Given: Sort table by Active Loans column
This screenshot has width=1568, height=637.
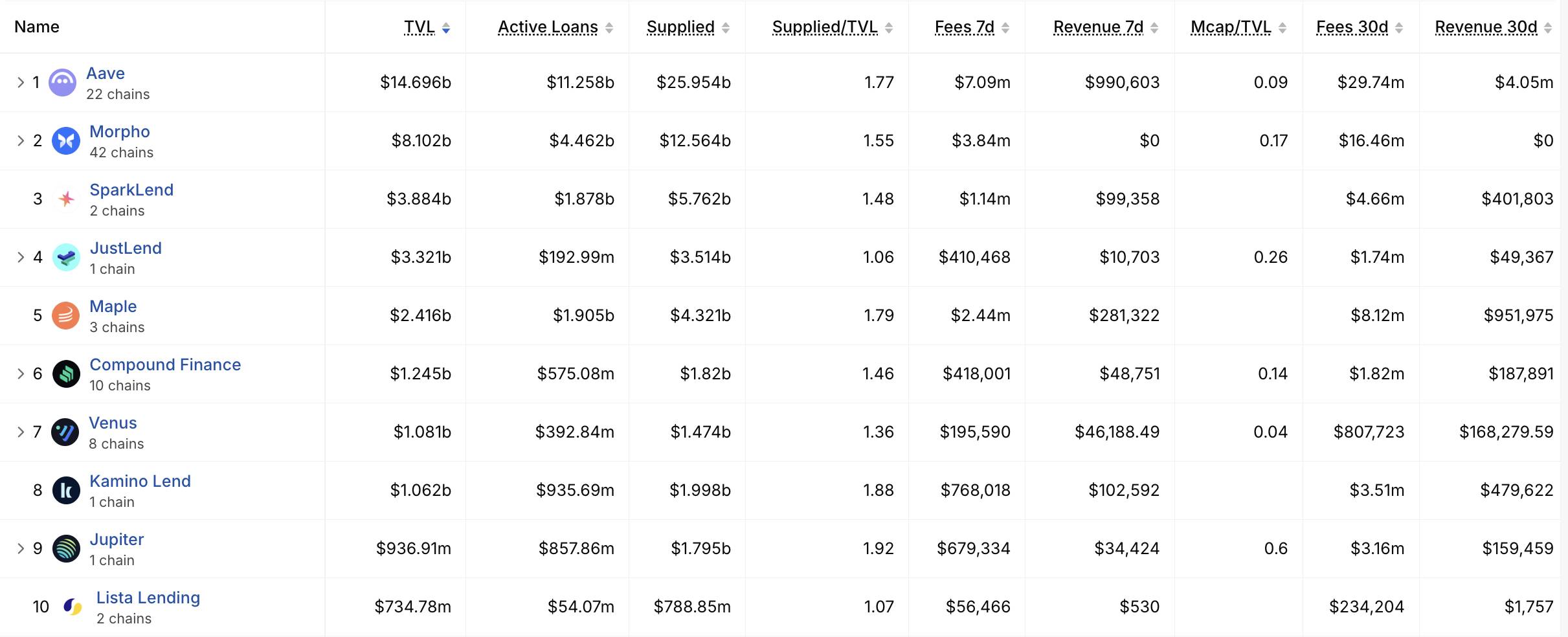Looking at the screenshot, I should tap(555, 27).
